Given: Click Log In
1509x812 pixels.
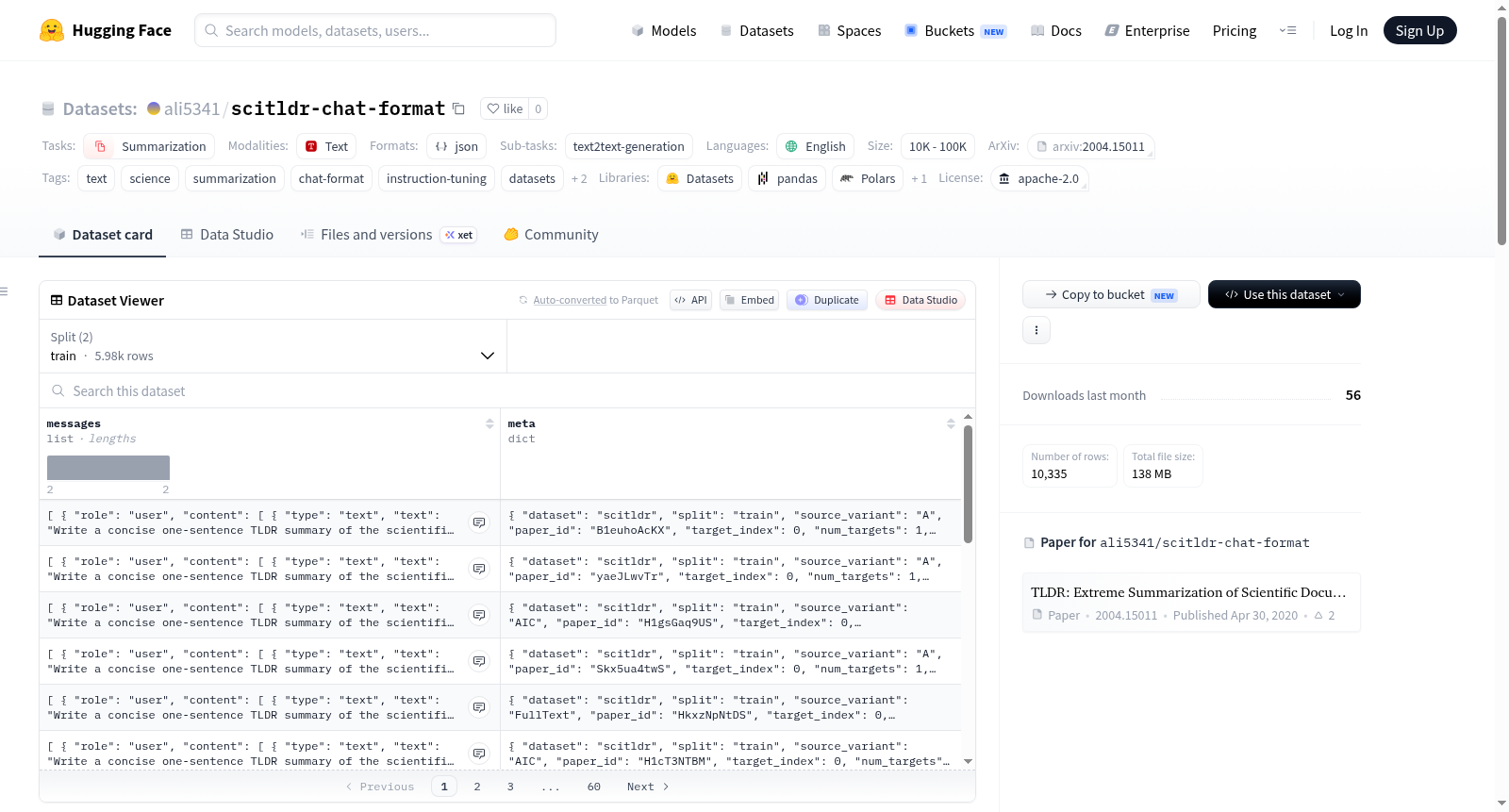Looking at the screenshot, I should [x=1349, y=30].
